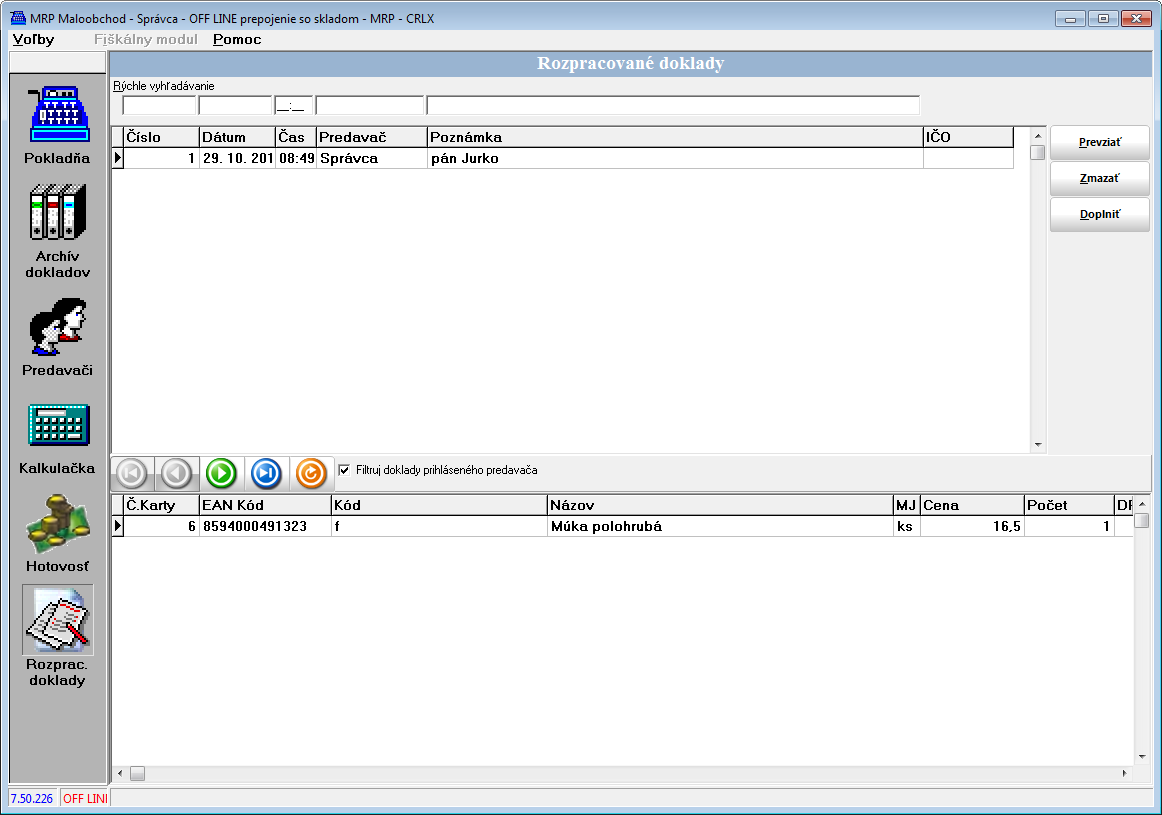The width and height of the screenshot is (1162, 815).
Task: Go to next record green arrow
Action: point(221,472)
